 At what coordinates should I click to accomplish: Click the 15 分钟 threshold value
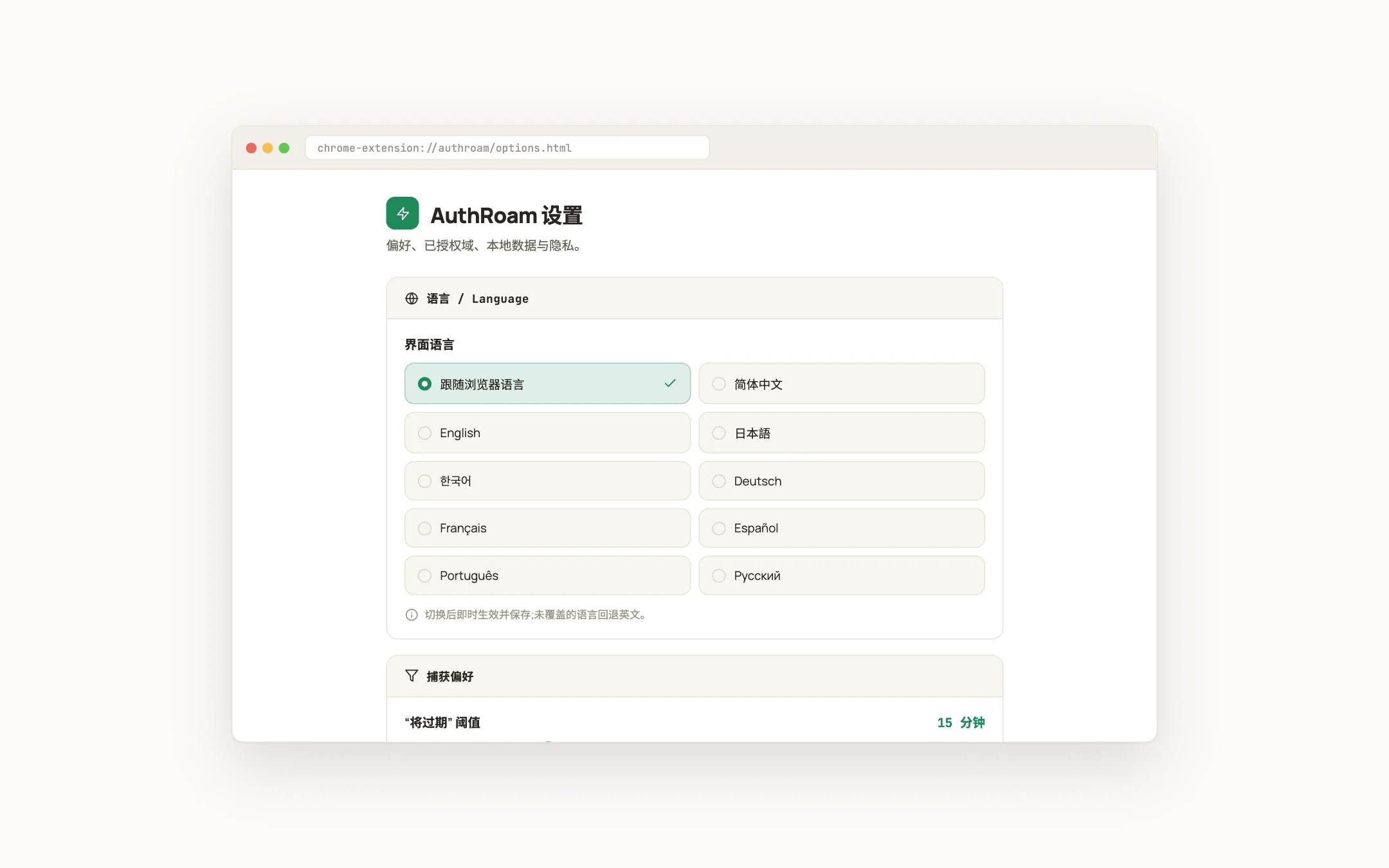coord(961,723)
